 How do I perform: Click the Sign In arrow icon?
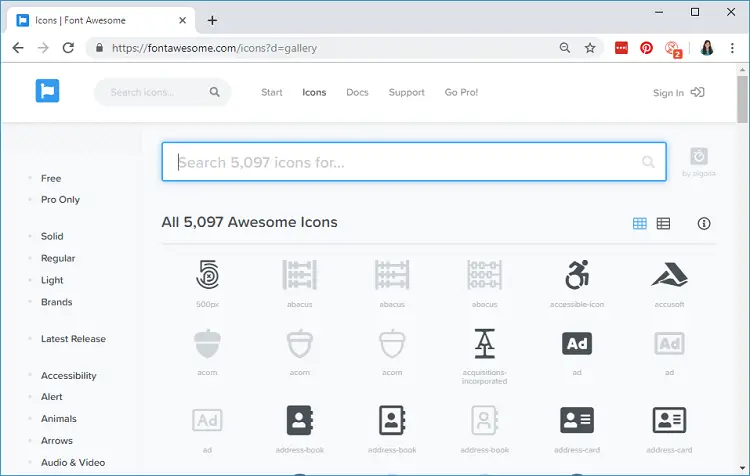coord(697,92)
